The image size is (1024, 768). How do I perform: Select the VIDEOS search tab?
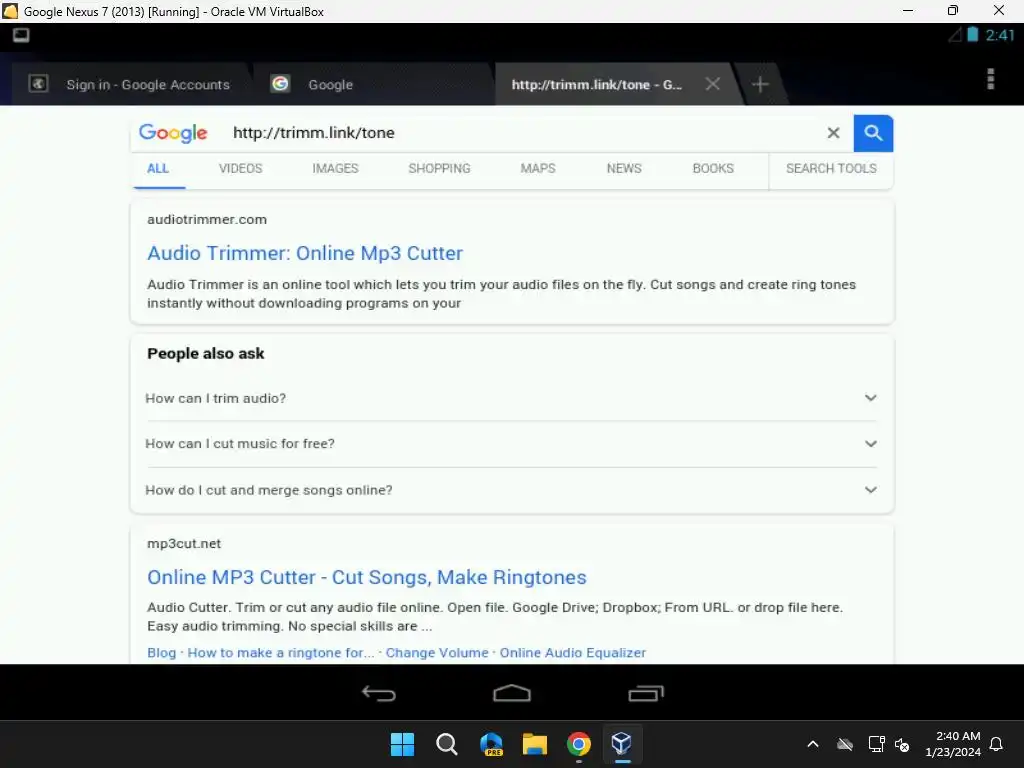coord(240,168)
